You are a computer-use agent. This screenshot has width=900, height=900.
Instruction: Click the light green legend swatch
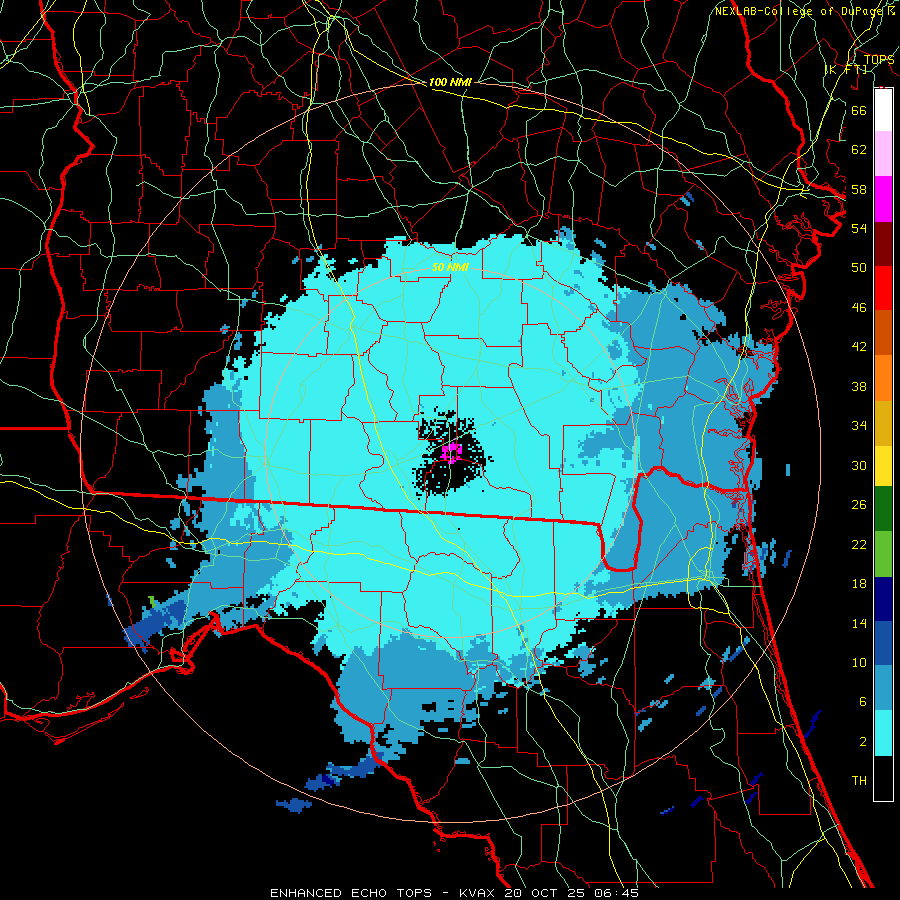[883, 554]
